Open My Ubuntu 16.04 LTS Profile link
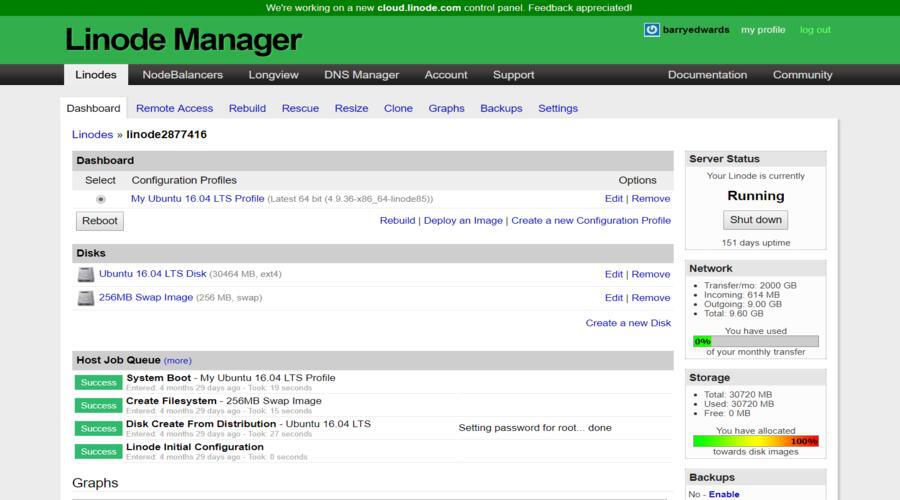The height and width of the screenshot is (500, 900). (x=197, y=199)
